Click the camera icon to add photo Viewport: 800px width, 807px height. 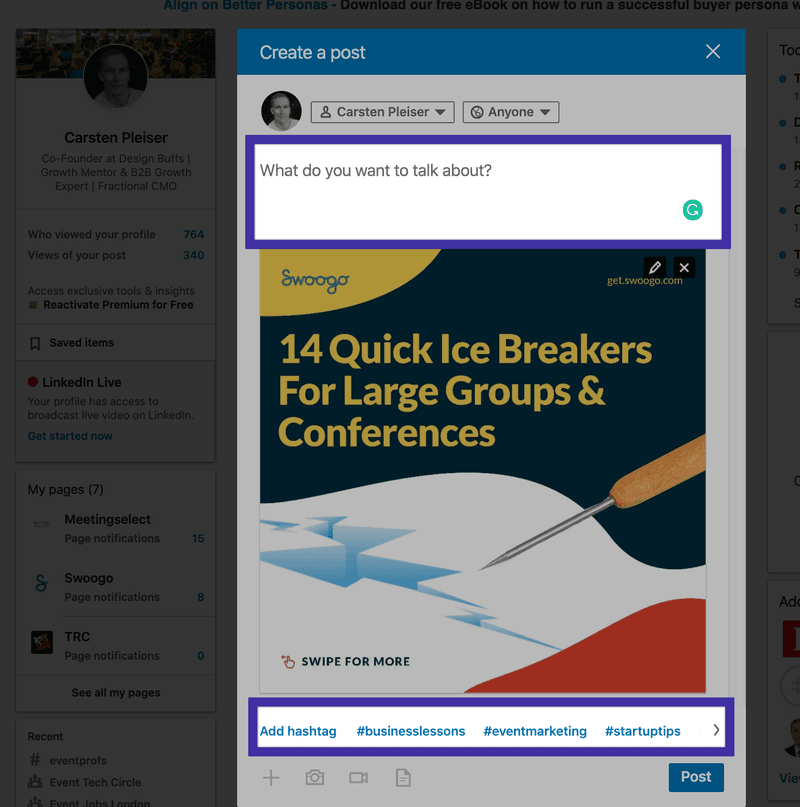click(315, 778)
